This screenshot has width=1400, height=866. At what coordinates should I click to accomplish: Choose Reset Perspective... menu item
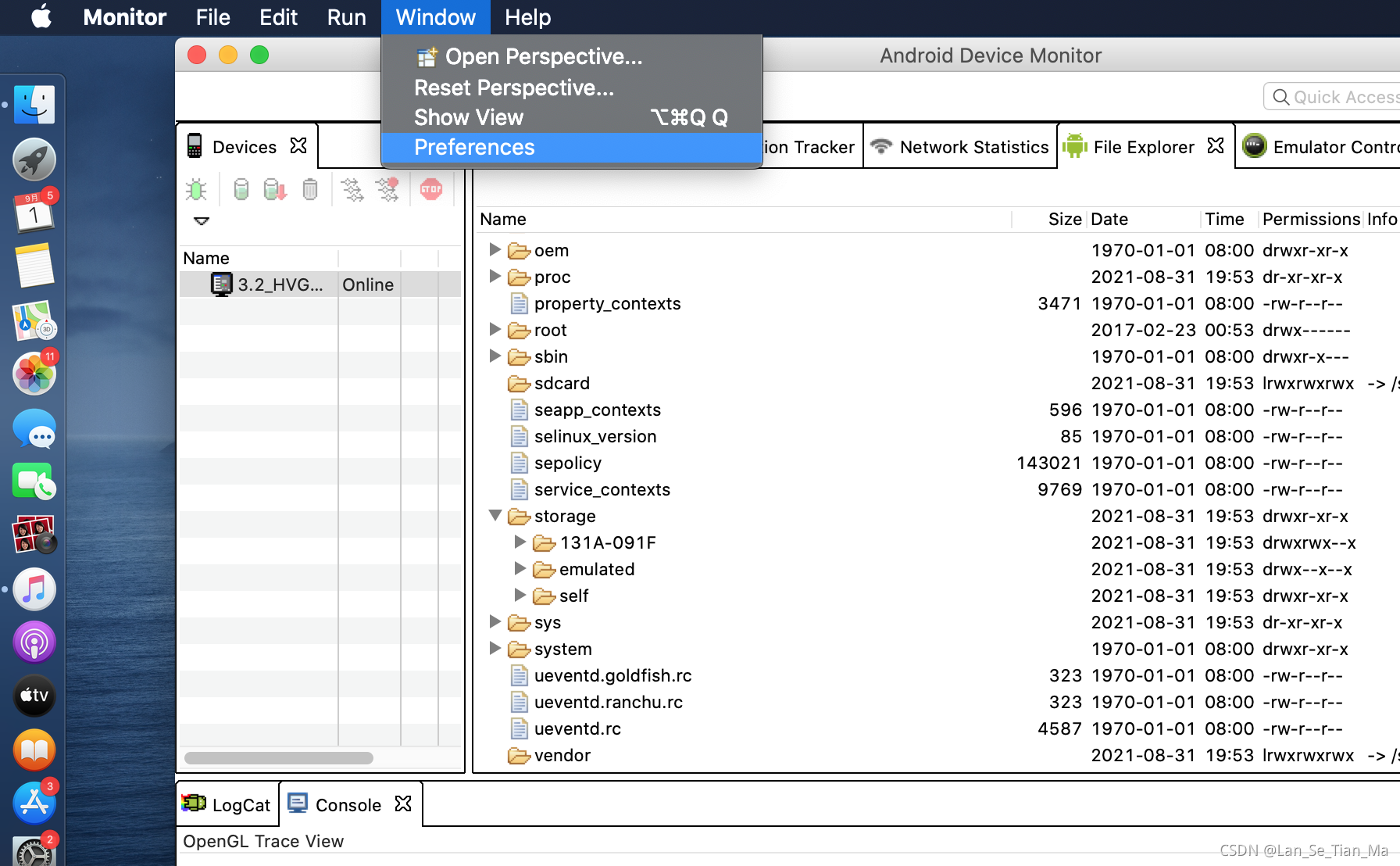pos(572,88)
